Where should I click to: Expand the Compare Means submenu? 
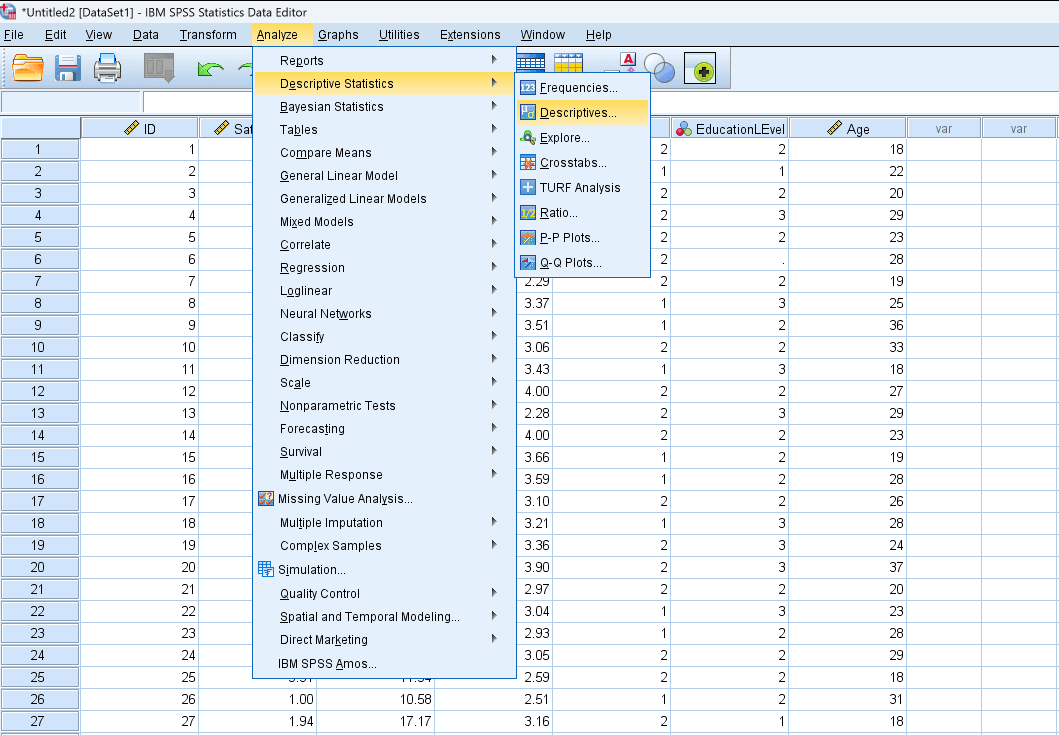tap(325, 153)
